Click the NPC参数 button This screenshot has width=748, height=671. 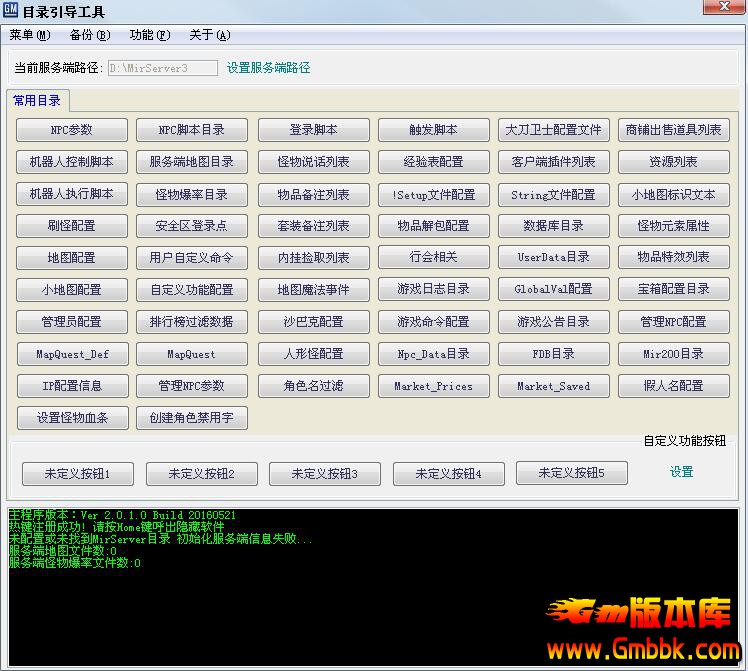pyautogui.click(x=72, y=130)
